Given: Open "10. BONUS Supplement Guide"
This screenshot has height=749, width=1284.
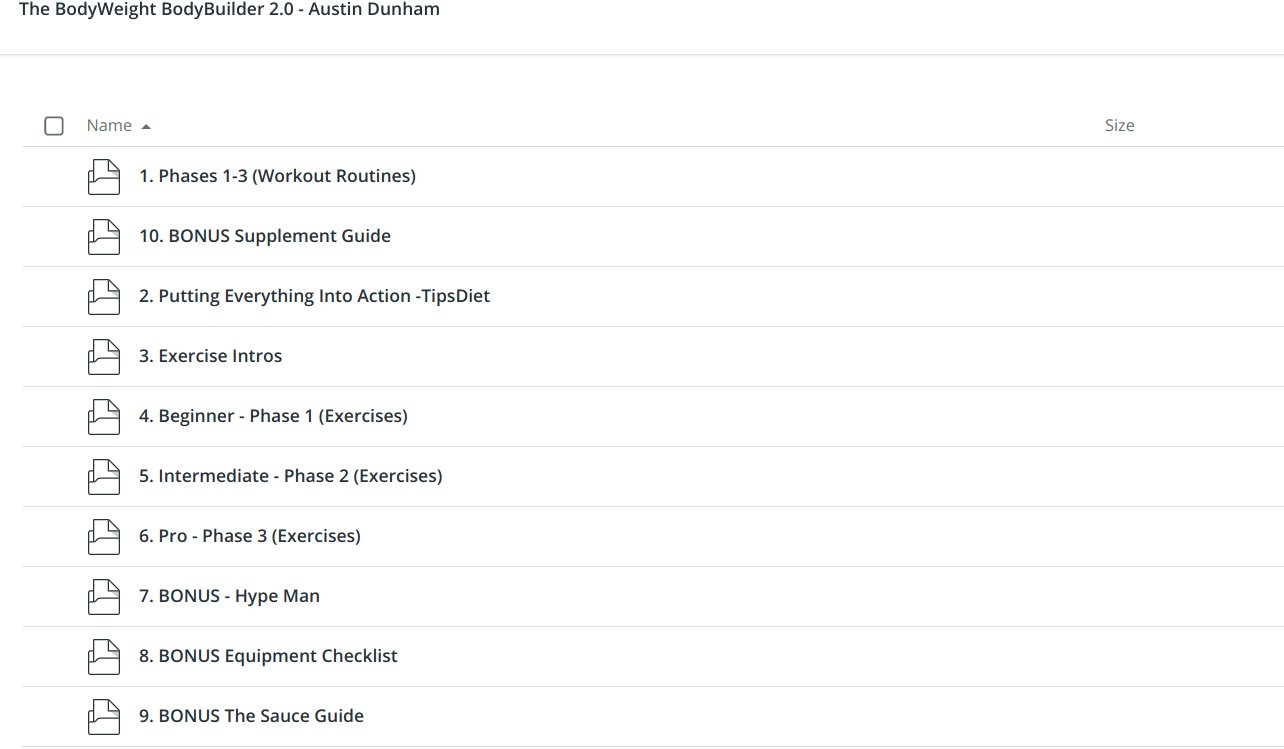Looking at the screenshot, I should (x=264, y=236).
